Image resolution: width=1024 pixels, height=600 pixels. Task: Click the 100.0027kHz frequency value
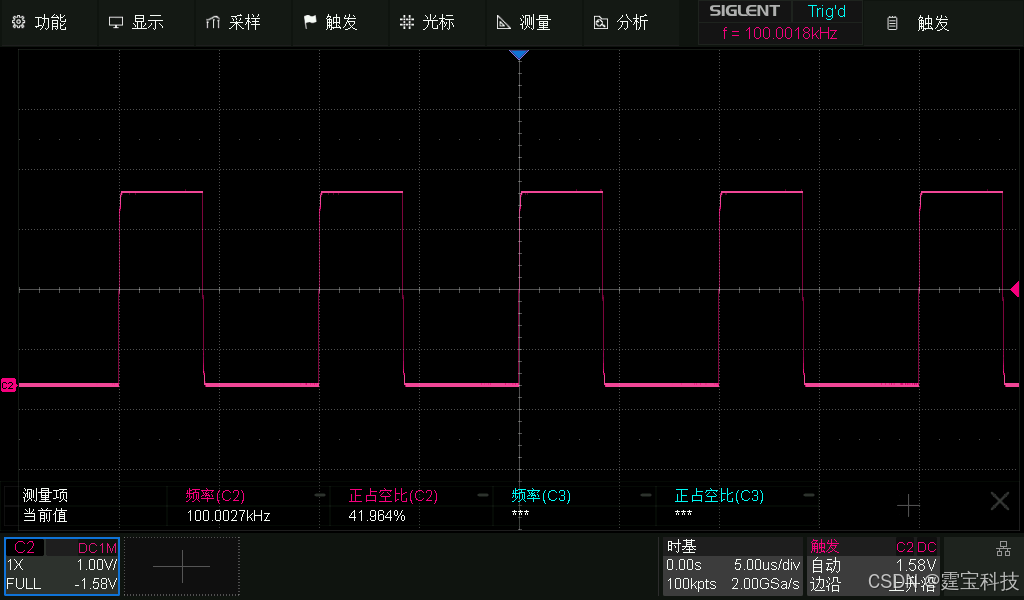tap(228, 516)
